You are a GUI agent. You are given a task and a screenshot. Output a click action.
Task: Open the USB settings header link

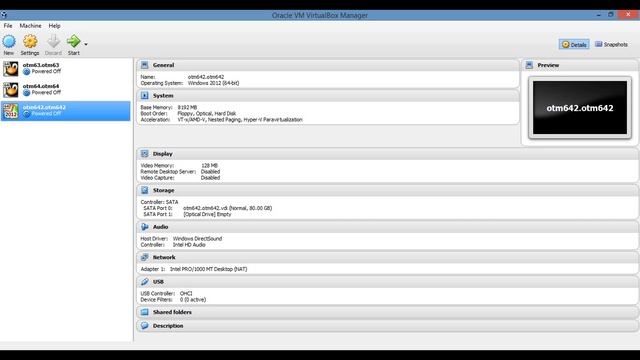point(158,282)
